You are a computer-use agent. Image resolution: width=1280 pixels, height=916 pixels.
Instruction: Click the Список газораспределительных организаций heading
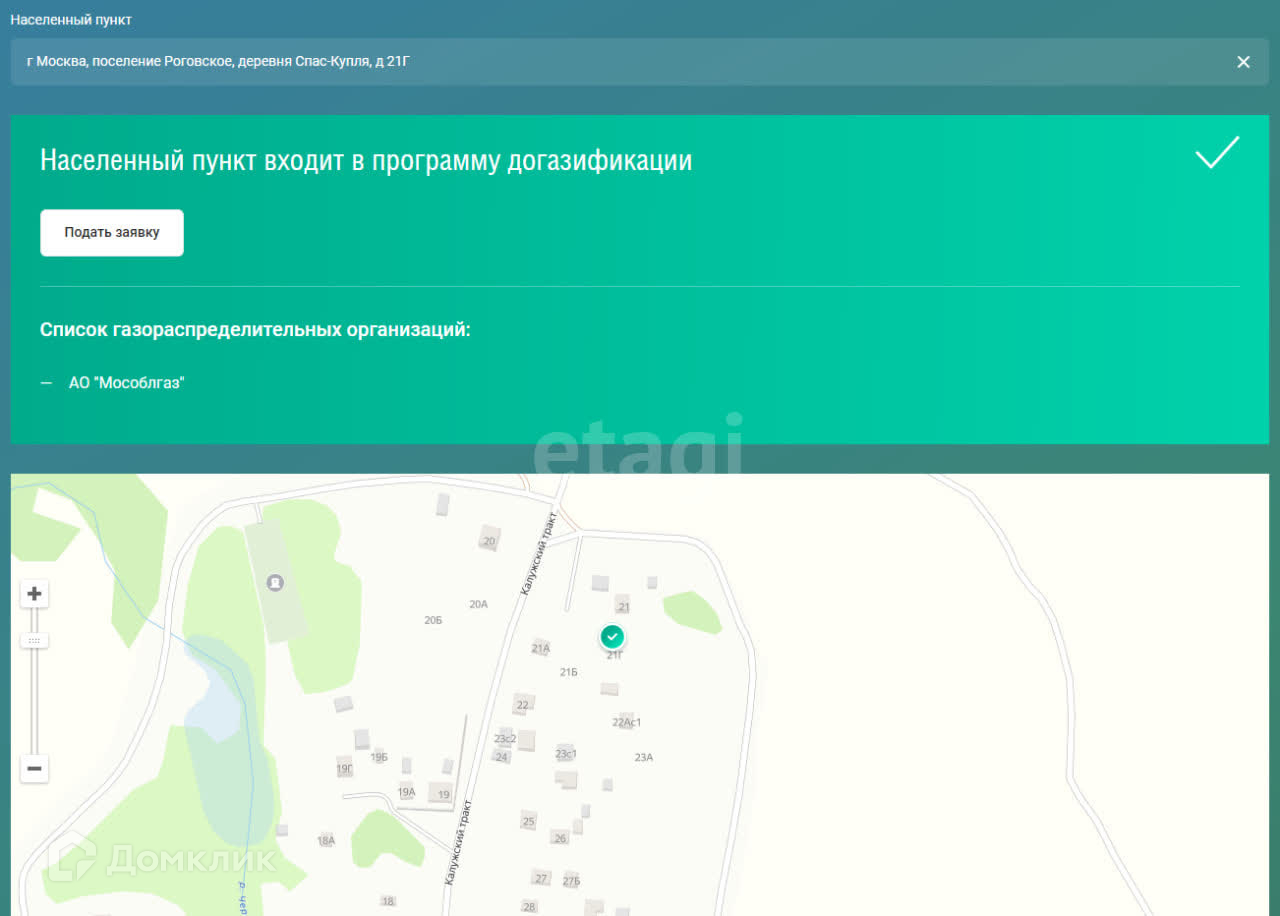[x=255, y=330]
